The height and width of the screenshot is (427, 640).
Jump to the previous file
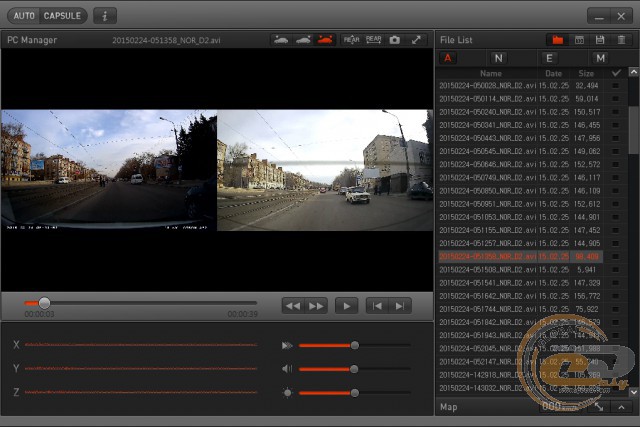click(377, 306)
